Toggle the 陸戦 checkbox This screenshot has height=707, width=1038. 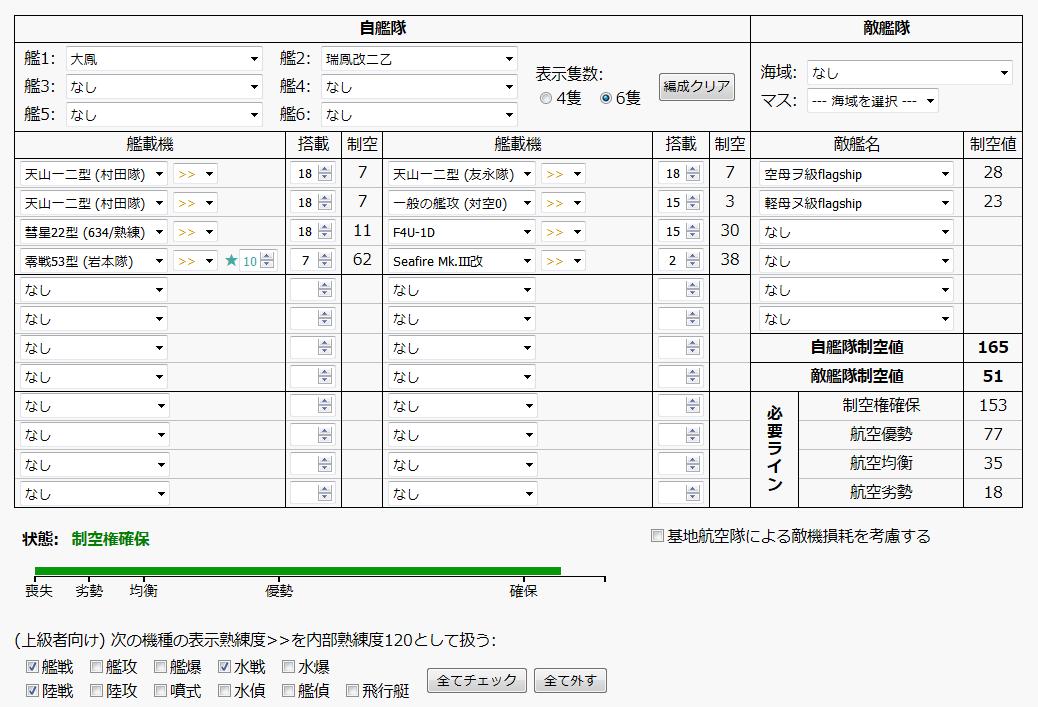pyautogui.click(x=32, y=691)
